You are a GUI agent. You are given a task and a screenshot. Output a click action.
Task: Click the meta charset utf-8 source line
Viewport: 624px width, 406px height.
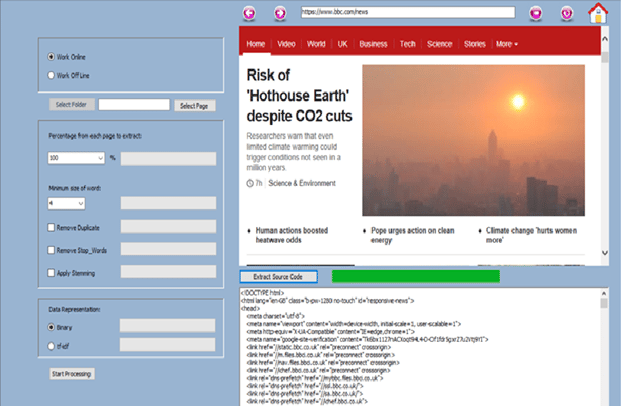pos(275,316)
